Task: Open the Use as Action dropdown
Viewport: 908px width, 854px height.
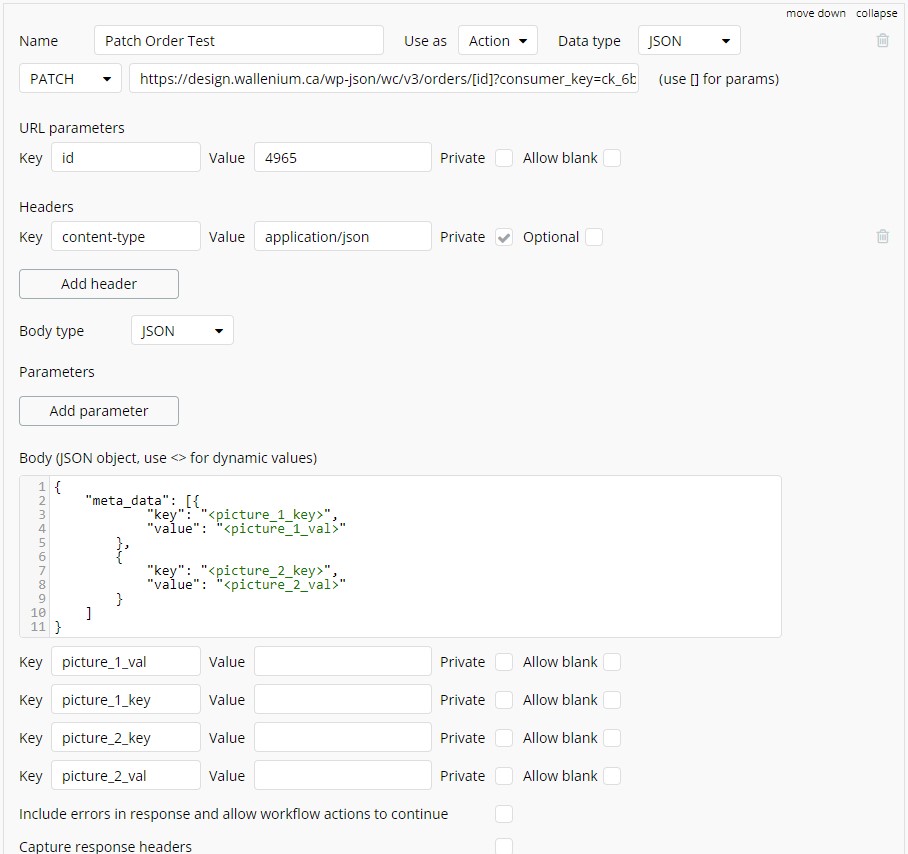Action: pos(497,40)
